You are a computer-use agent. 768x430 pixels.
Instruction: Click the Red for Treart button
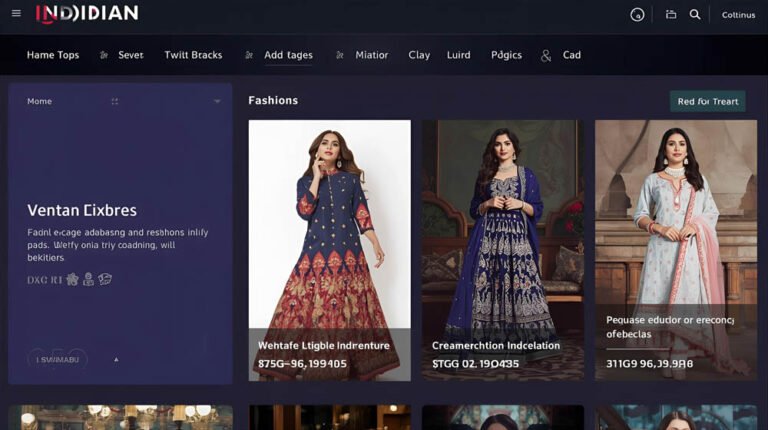click(x=707, y=101)
